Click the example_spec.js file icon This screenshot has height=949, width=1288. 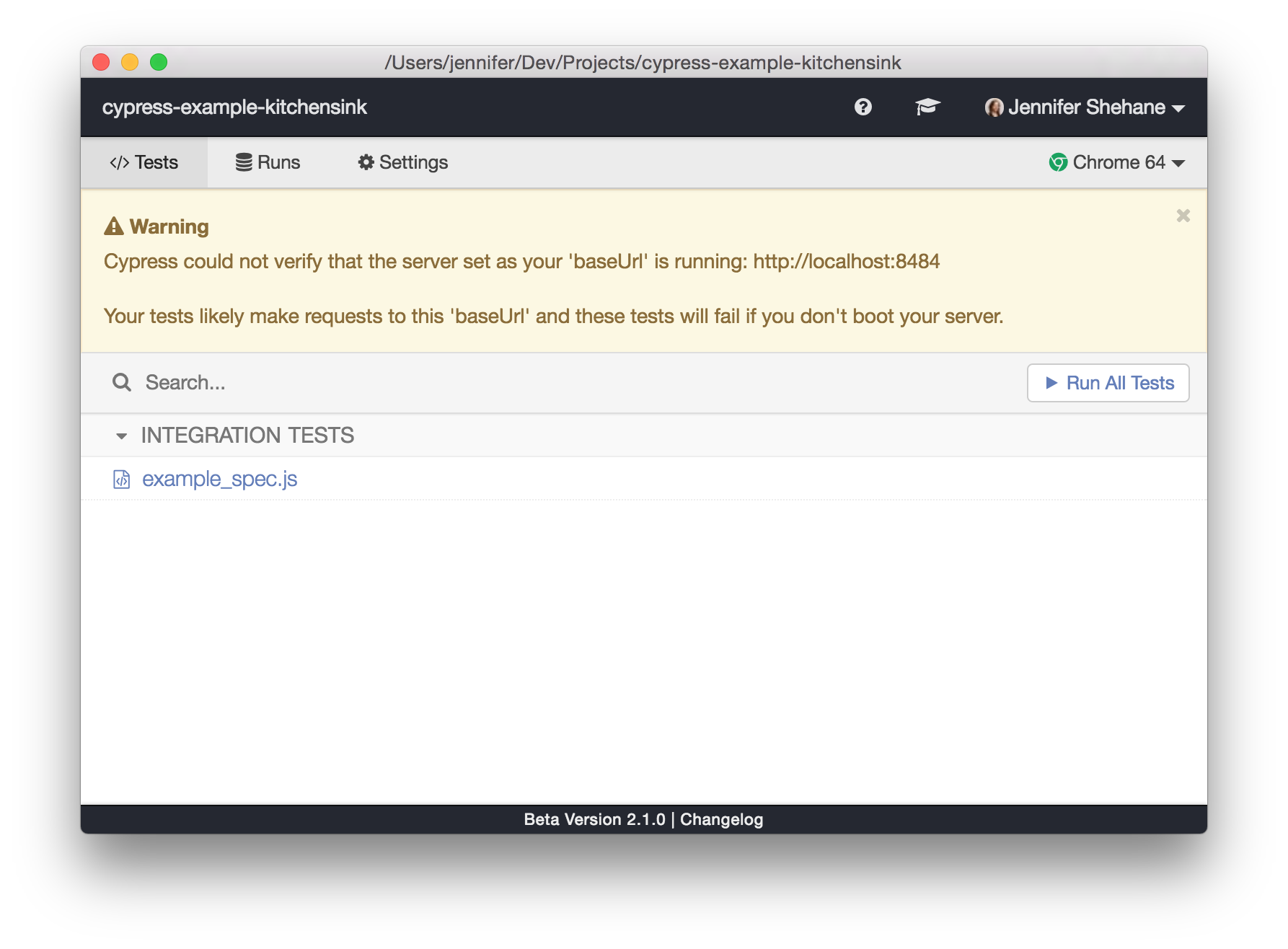(121, 478)
